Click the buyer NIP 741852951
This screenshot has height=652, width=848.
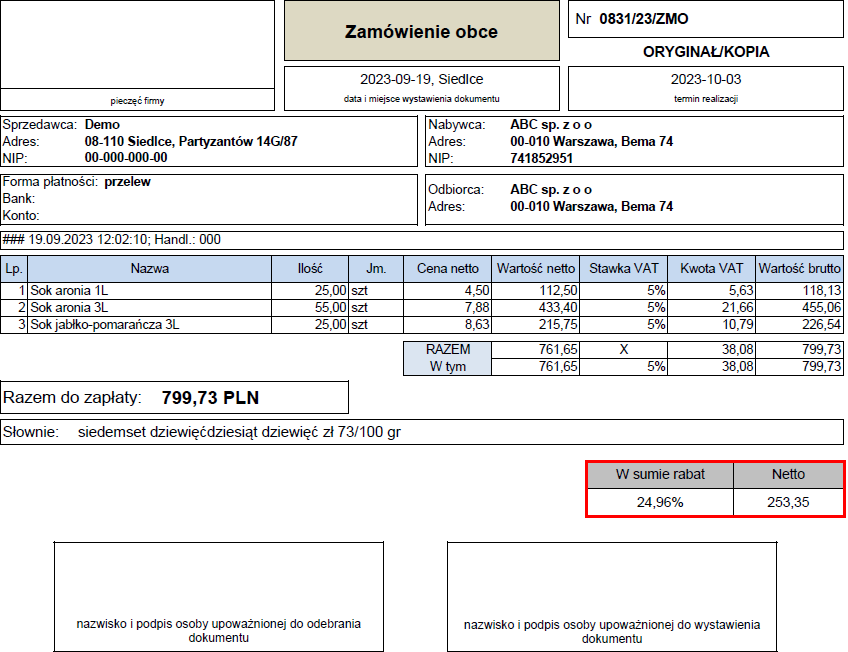pos(541,158)
